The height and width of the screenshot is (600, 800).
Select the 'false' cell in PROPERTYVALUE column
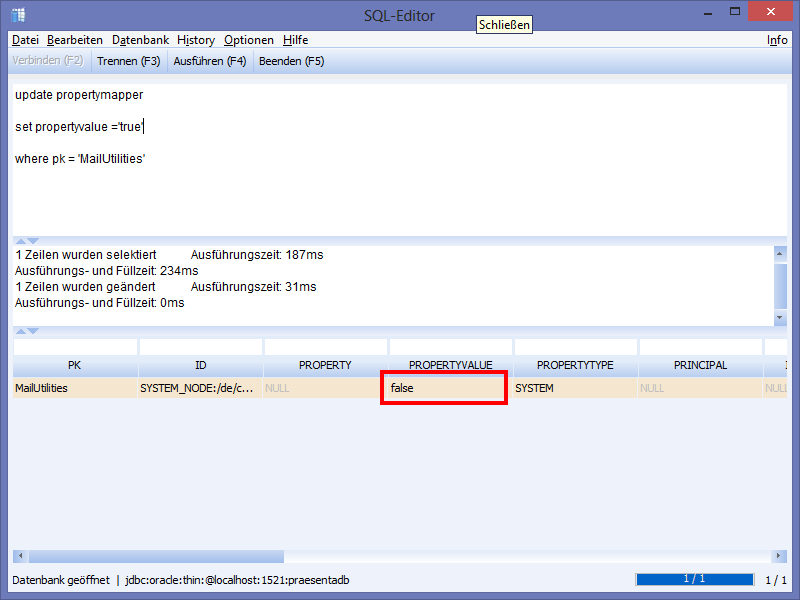click(444, 388)
